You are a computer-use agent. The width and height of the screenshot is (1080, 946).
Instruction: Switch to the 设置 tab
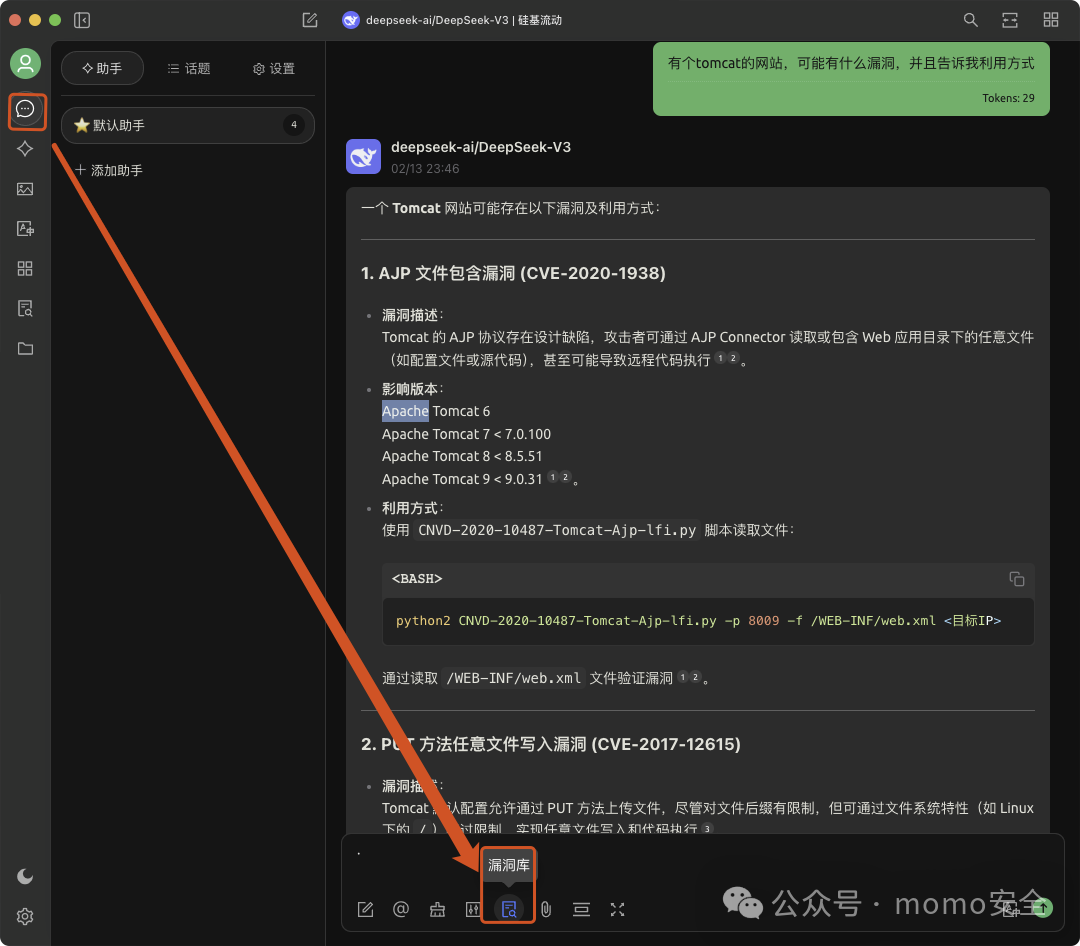click(x=273, y=68)
